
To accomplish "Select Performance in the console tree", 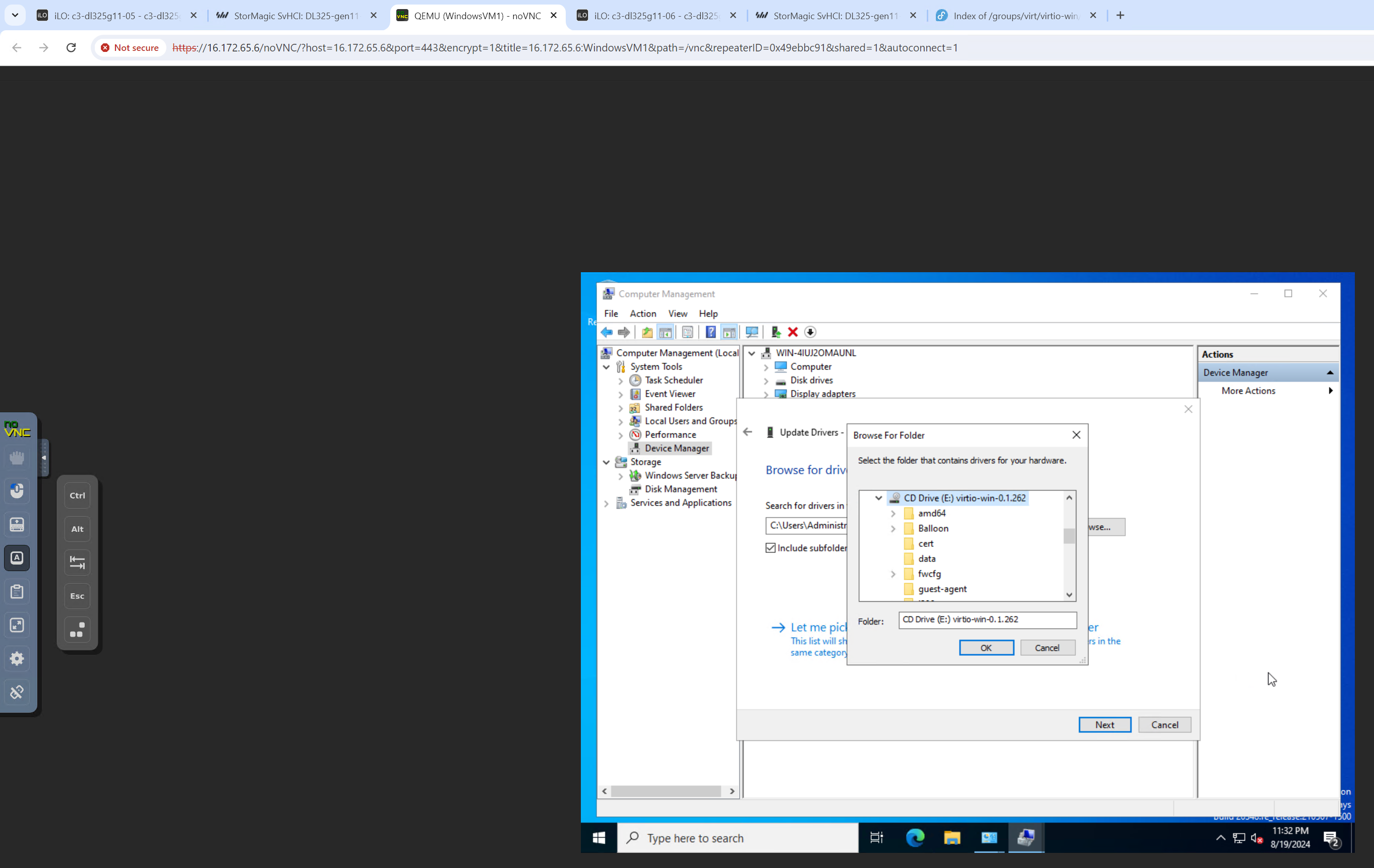I will [x=670, y=435].
